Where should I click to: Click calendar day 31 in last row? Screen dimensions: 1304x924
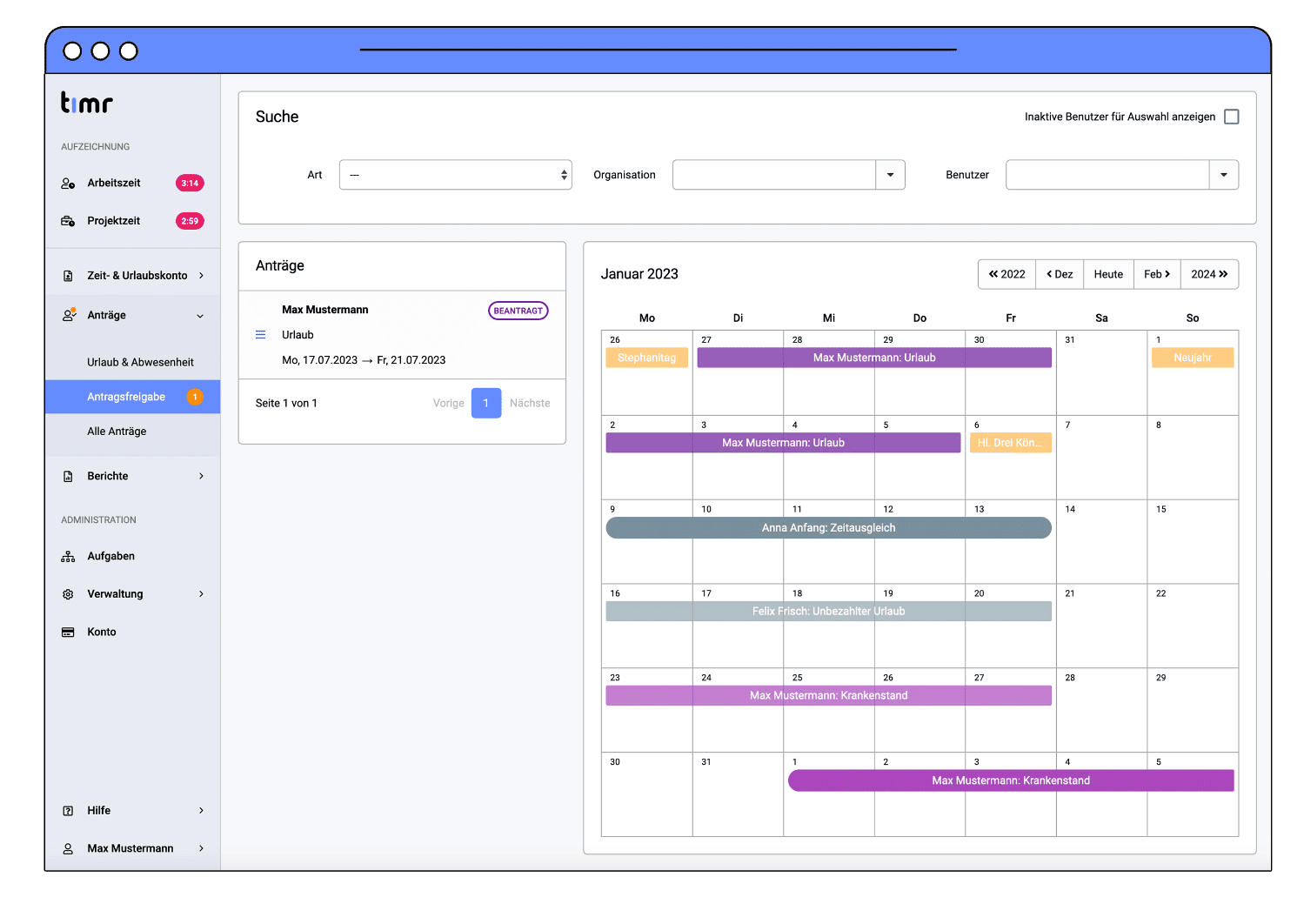click(706, 762)
